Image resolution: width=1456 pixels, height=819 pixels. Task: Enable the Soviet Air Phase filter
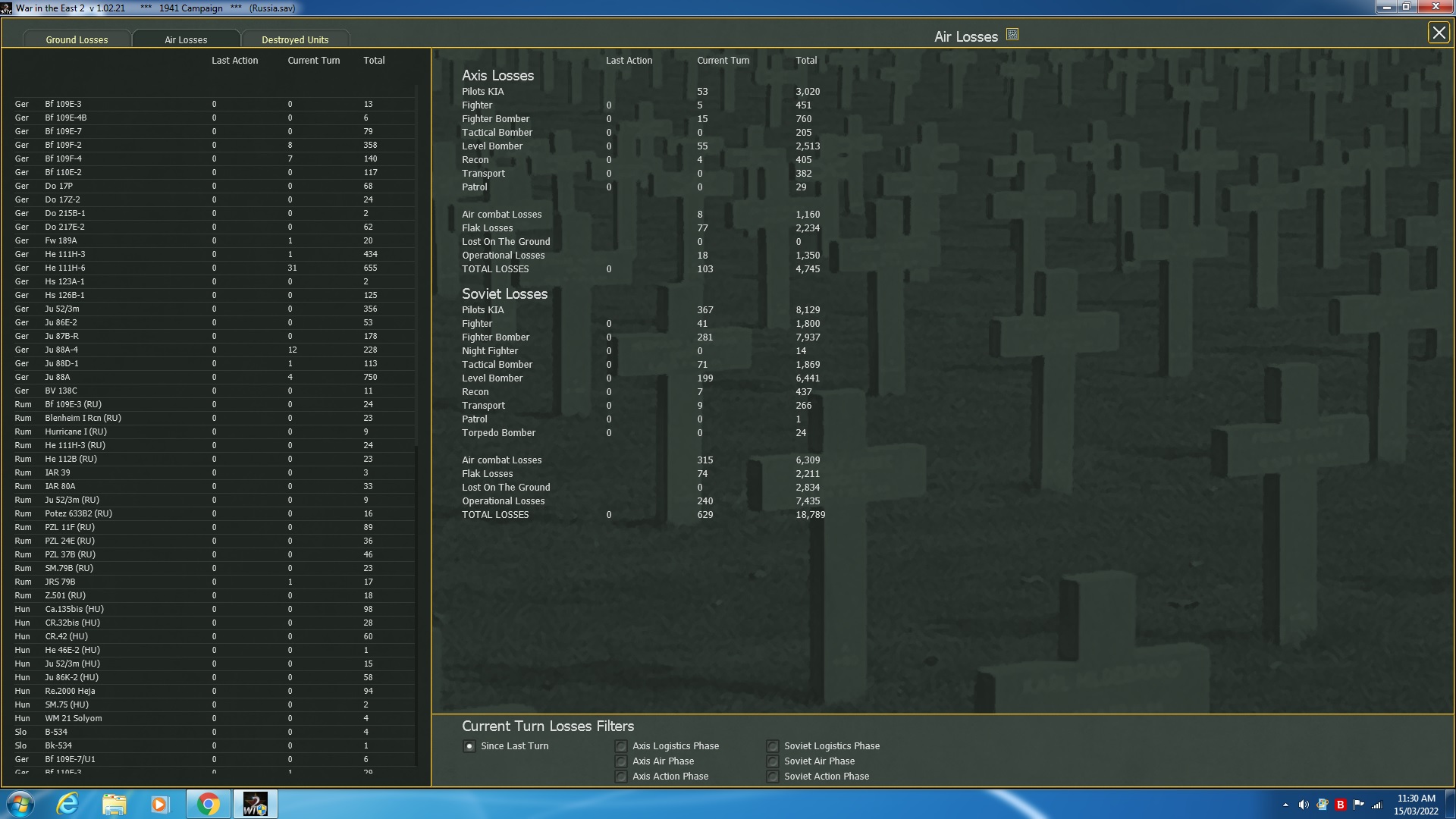(x=773, y=761)
